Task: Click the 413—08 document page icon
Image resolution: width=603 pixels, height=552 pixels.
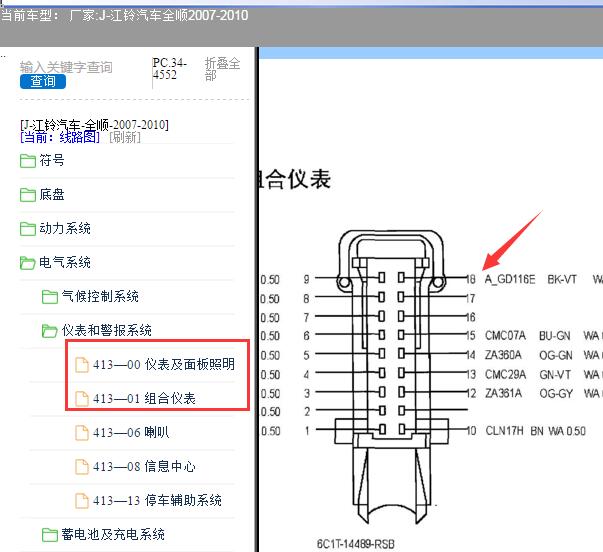Action: click(82, 467)
